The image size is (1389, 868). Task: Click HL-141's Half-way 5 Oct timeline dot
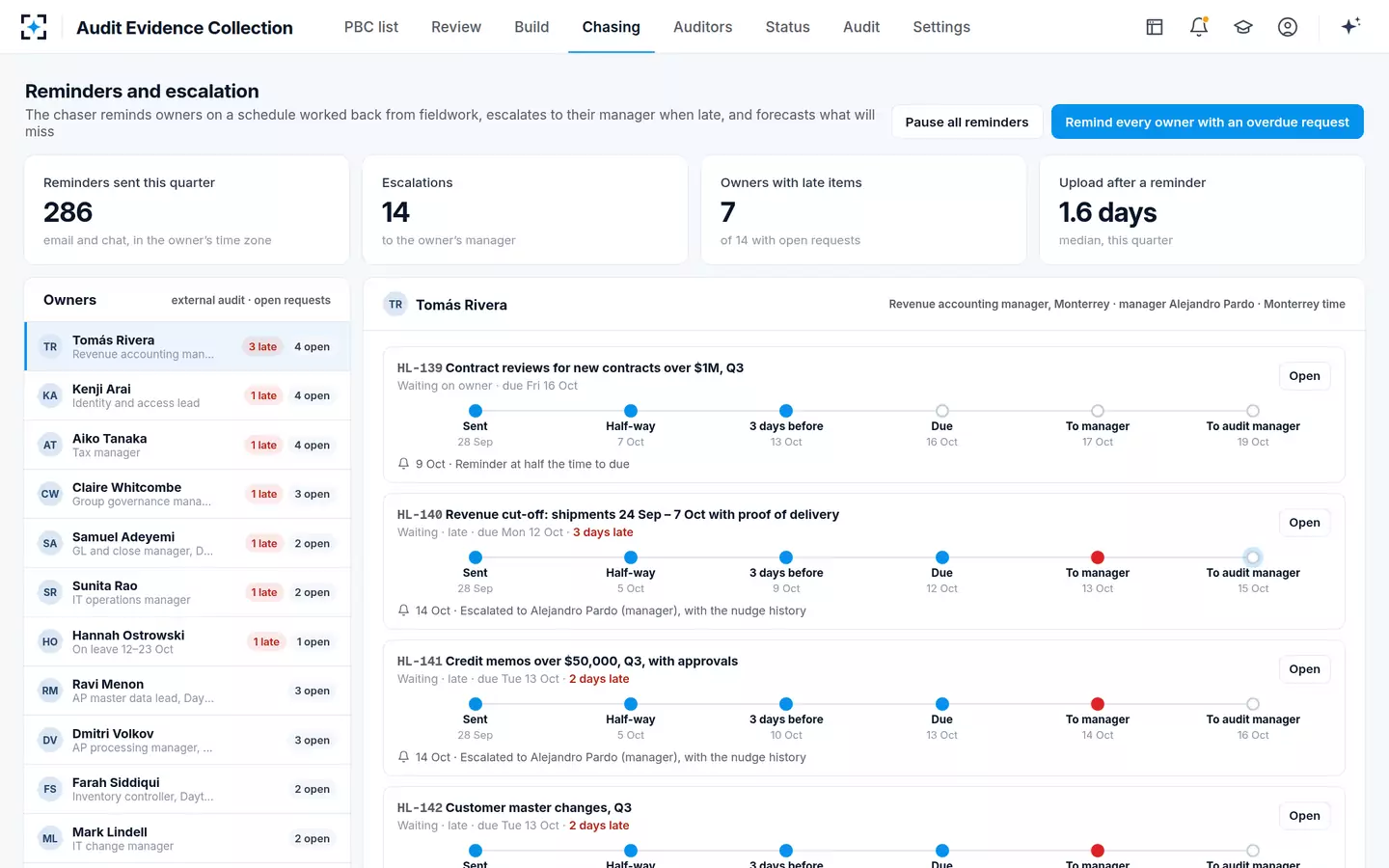631,704
